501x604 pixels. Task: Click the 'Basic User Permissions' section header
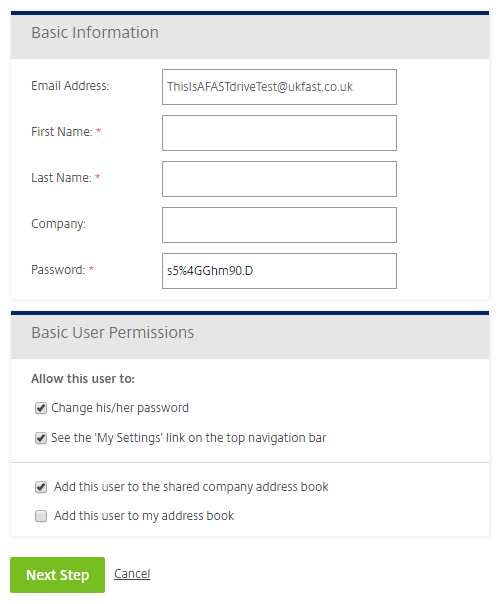point(112,332)
